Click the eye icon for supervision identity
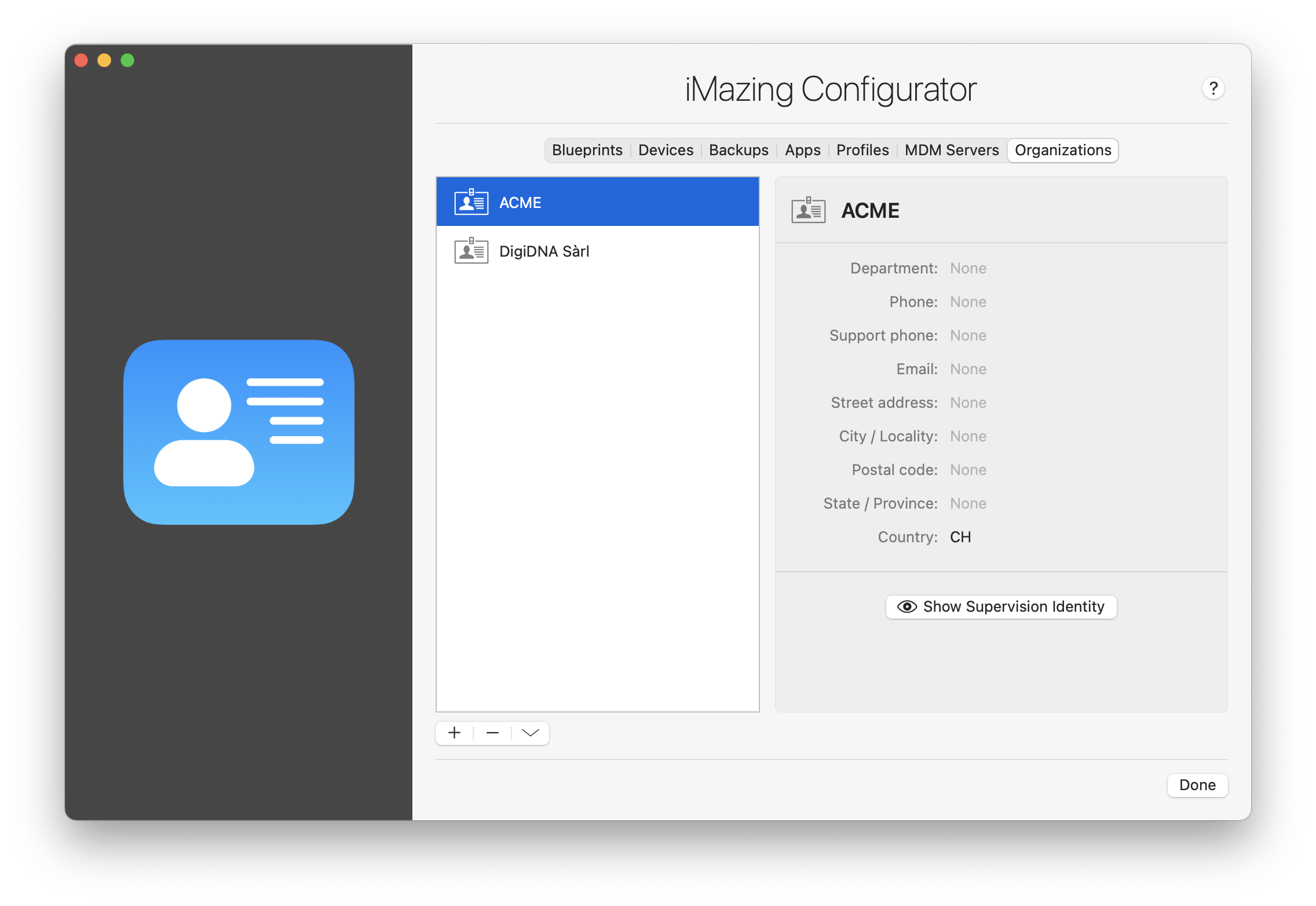The image size is (1316, 906). [x=906, y=607]
